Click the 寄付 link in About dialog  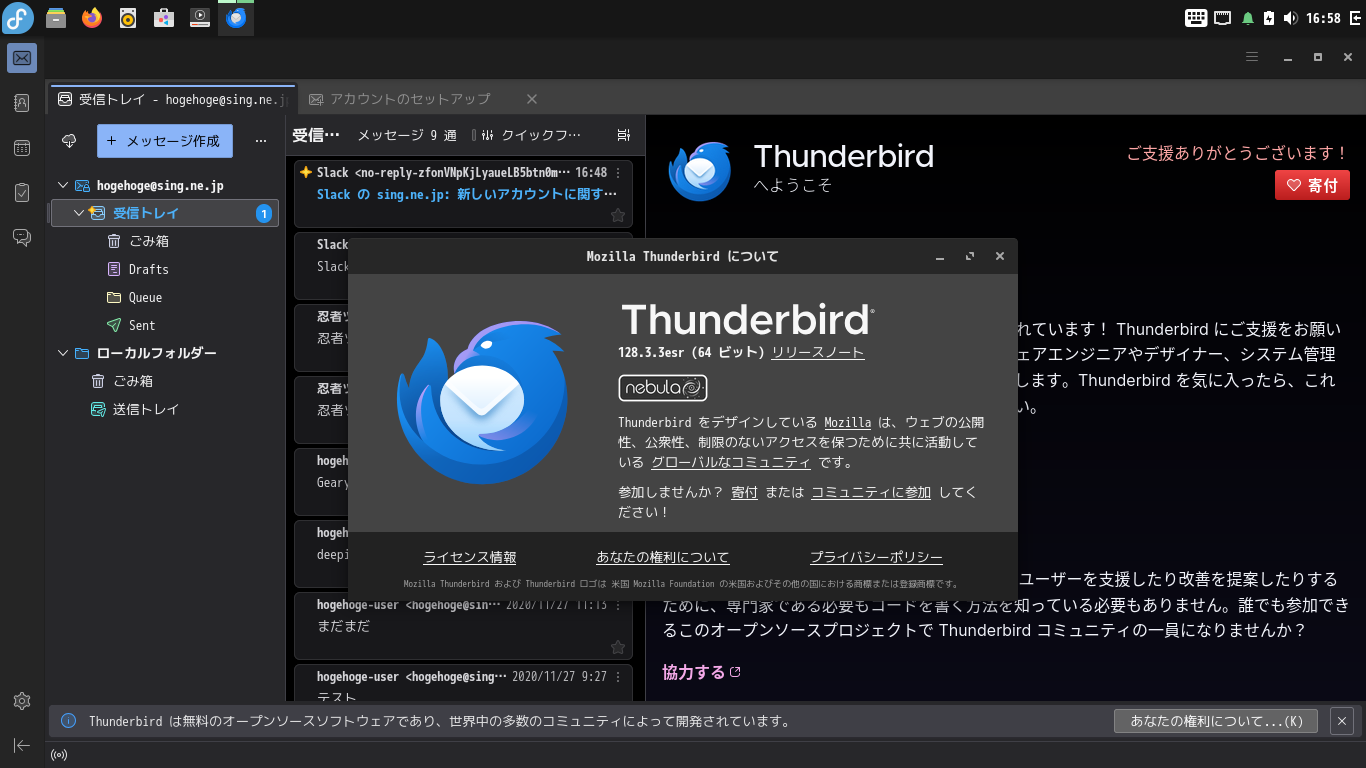click(744, 492)
